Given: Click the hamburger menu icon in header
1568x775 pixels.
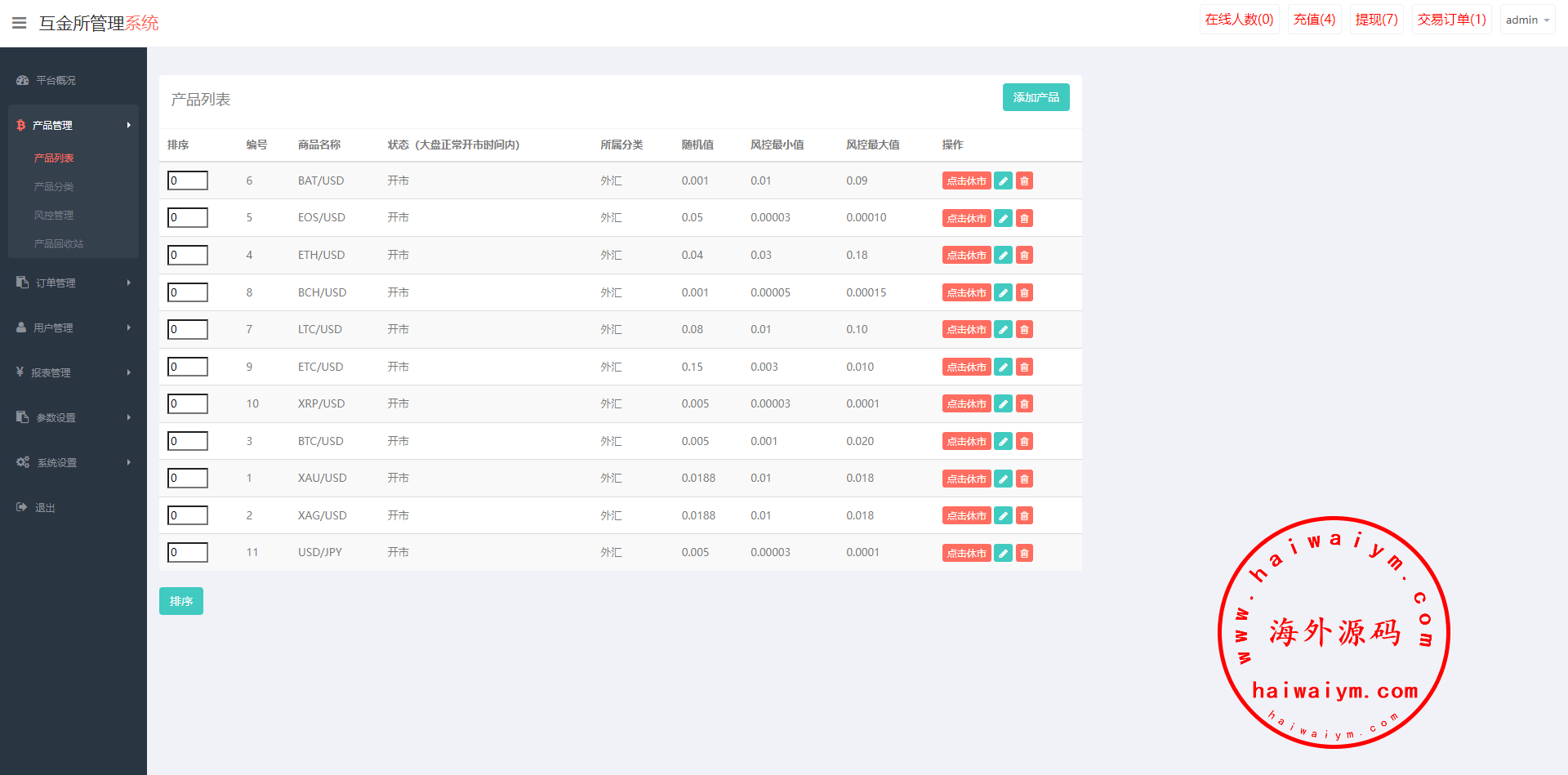Looking at the screenshot, I should (19, 23).
